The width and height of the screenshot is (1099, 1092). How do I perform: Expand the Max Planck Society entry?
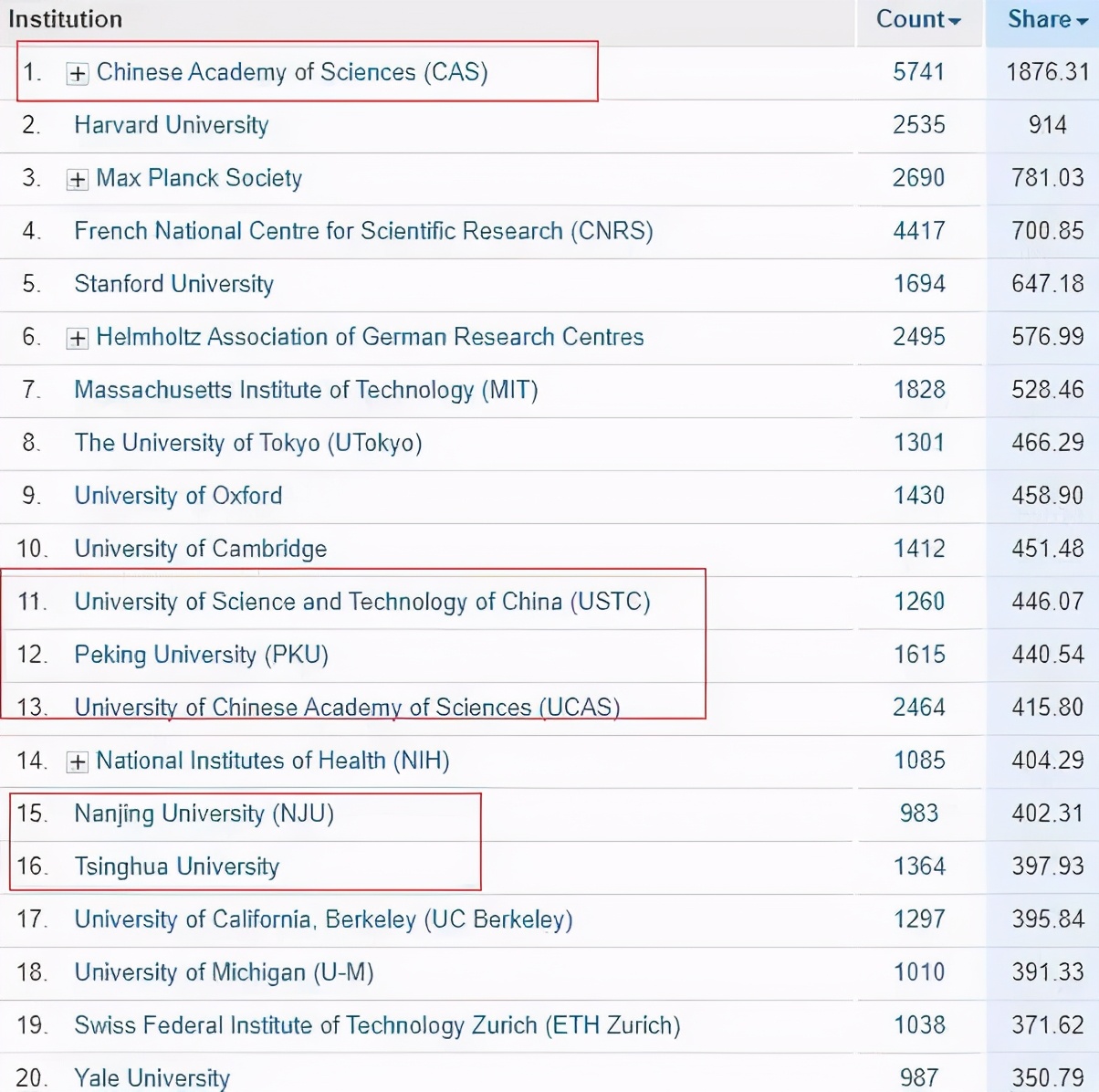coord(78,180)
